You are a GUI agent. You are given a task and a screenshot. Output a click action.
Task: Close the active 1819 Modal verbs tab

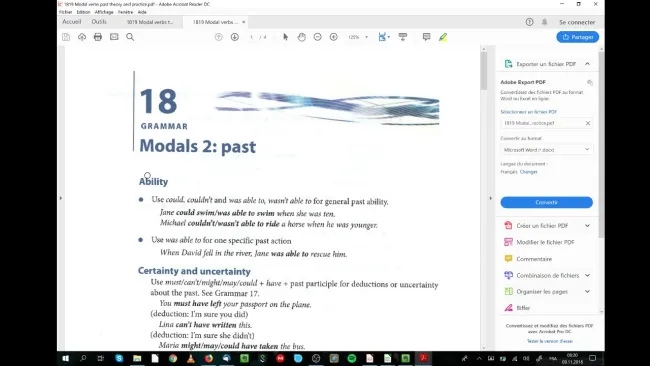point(244,22)
